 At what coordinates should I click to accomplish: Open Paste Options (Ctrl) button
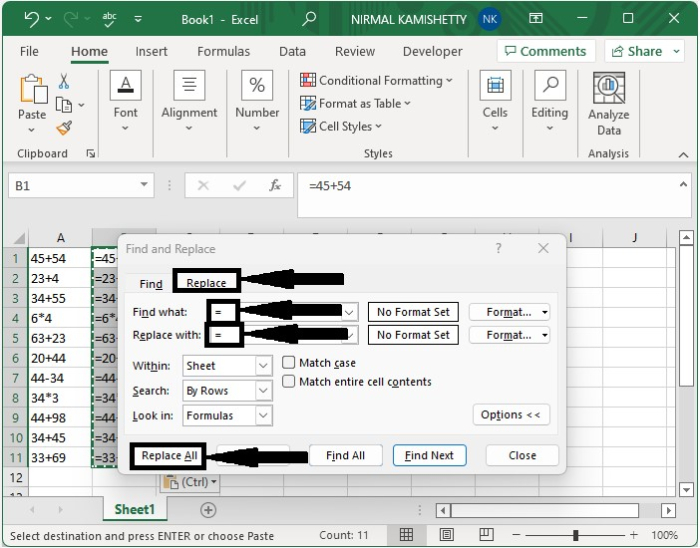190,482
